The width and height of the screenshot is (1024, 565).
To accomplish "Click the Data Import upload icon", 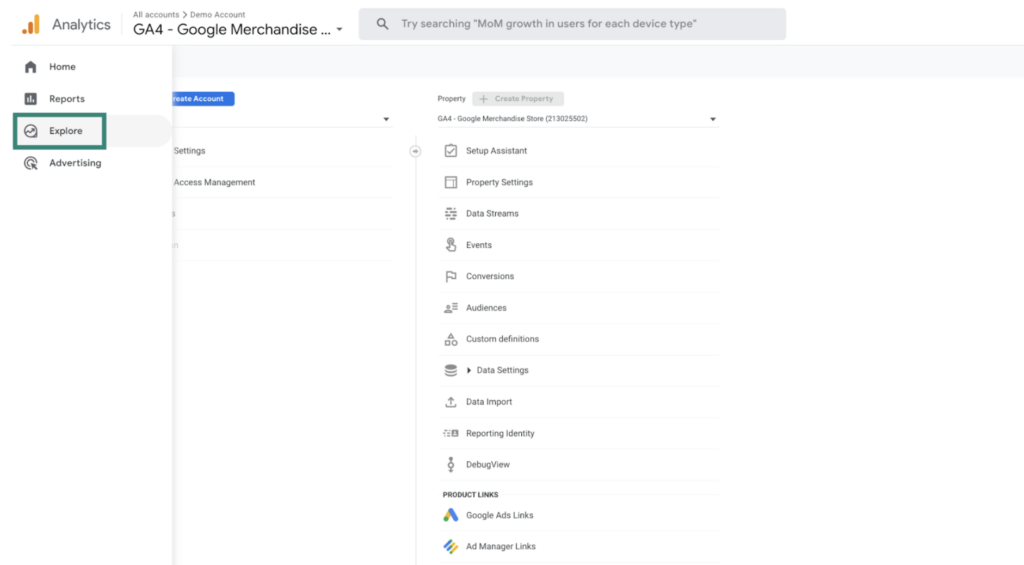I will (x=451, y=402).
